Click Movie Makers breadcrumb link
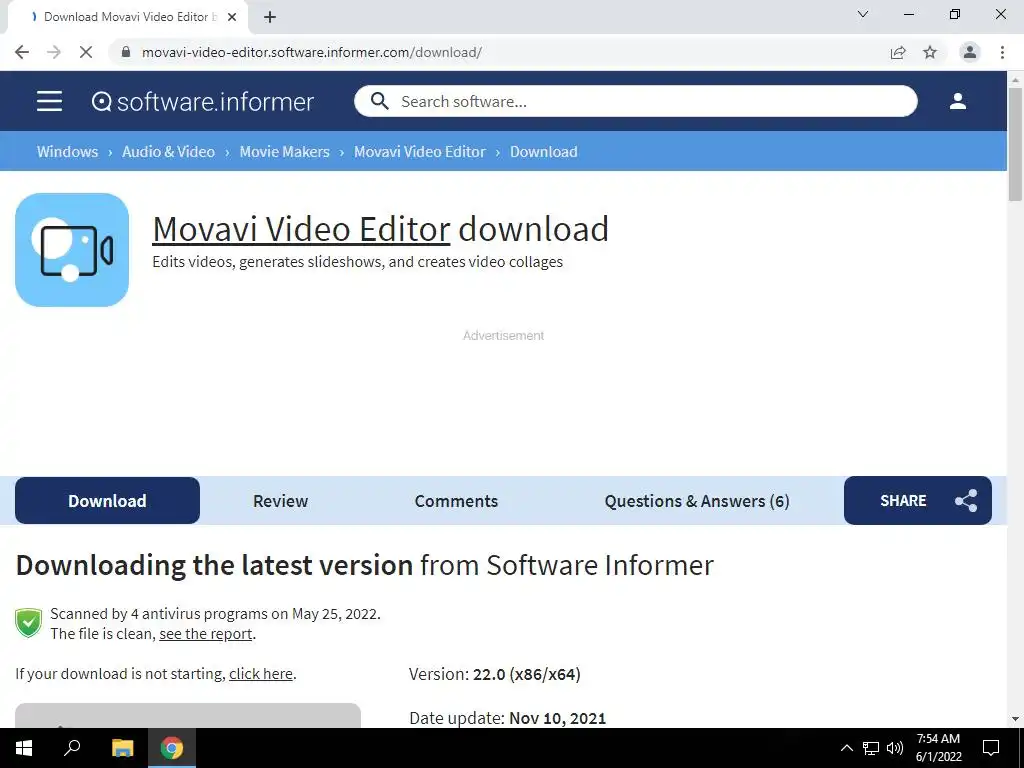The height and width of the screenshot is (768, 1024). pyautogui.click(x=284, y=152)
